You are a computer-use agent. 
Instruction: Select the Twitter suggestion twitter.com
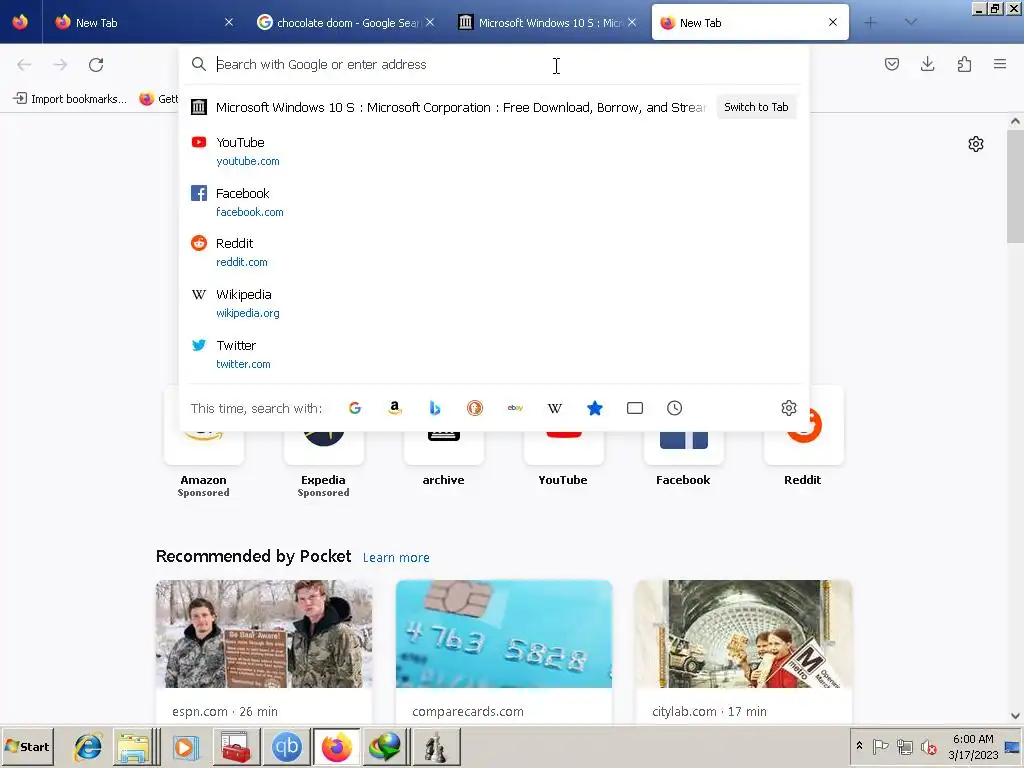coord(494,355)
